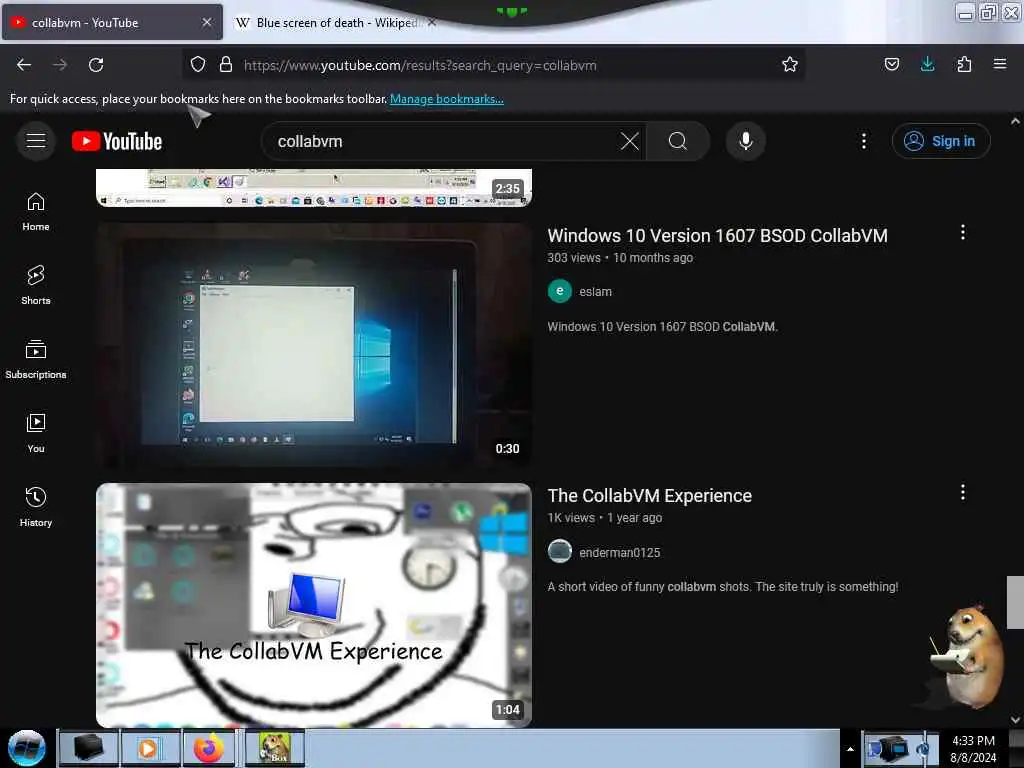The image size is (1024, 768).
Task: Open the tracking protection shield icon
Action: [x=198, y=64]
